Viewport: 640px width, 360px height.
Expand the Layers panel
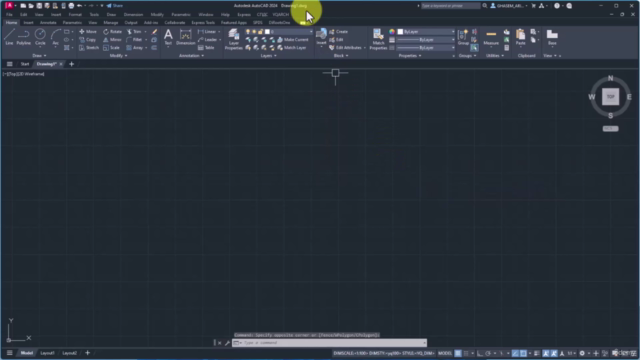(x=268, y=56)
